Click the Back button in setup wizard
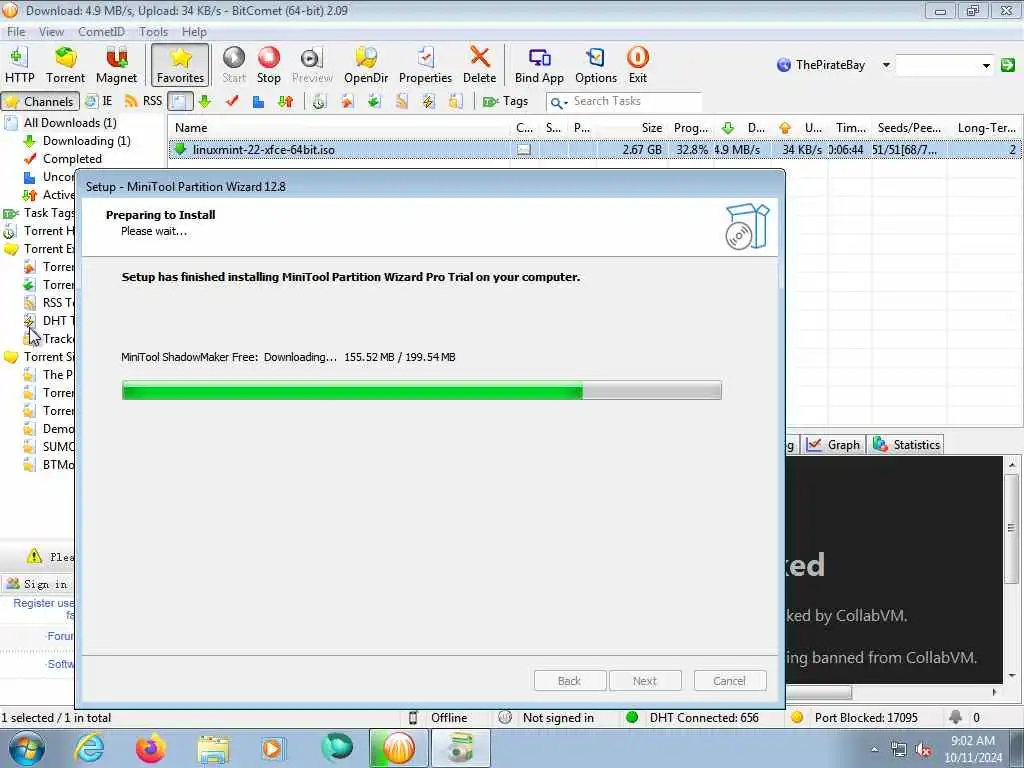This screenshot has width=1024, height=768. [569, 680]
